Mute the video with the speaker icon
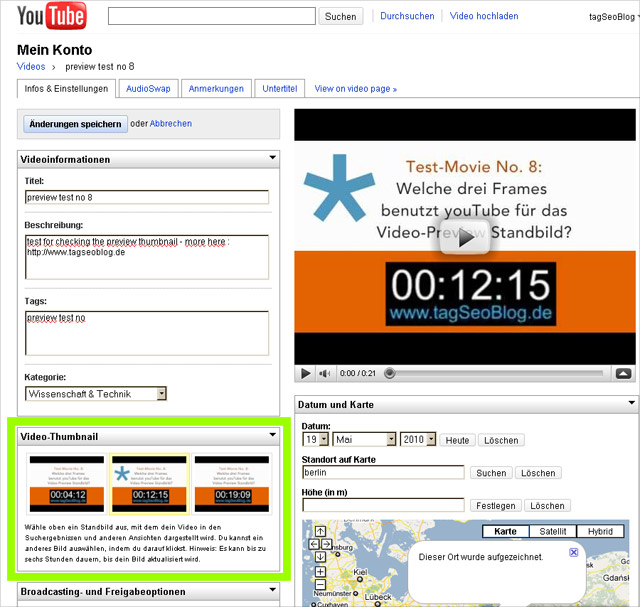The width and height of the screenshot is (640, 607). [324, 373]
